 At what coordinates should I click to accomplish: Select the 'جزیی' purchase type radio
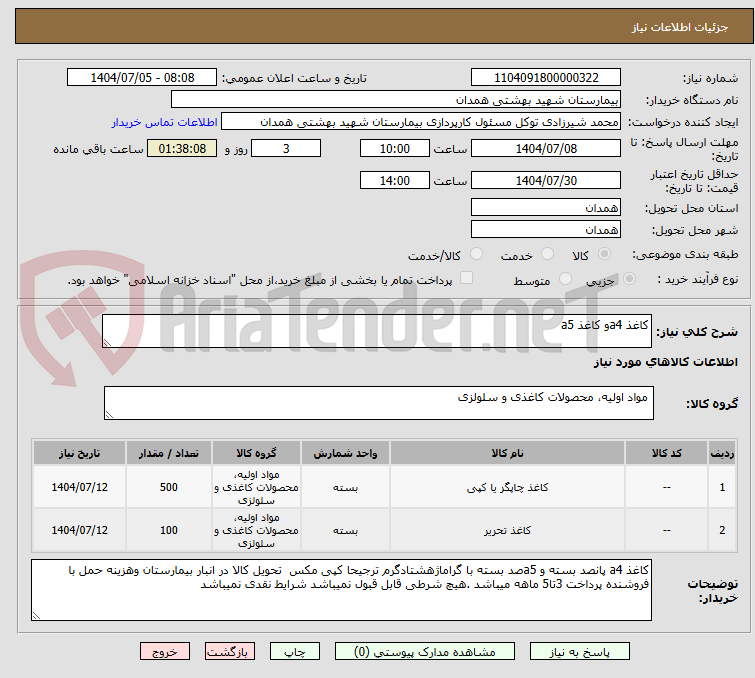629,278
